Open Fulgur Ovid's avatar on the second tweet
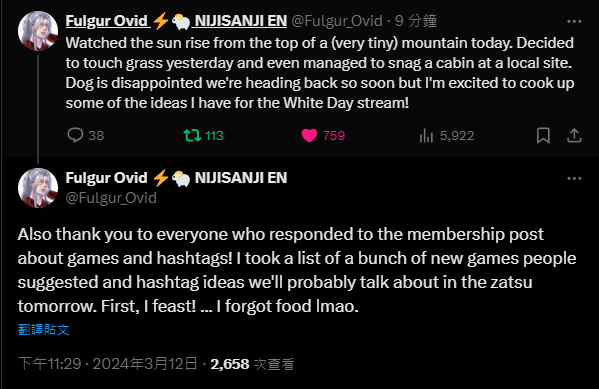 [x=38, y=188]
